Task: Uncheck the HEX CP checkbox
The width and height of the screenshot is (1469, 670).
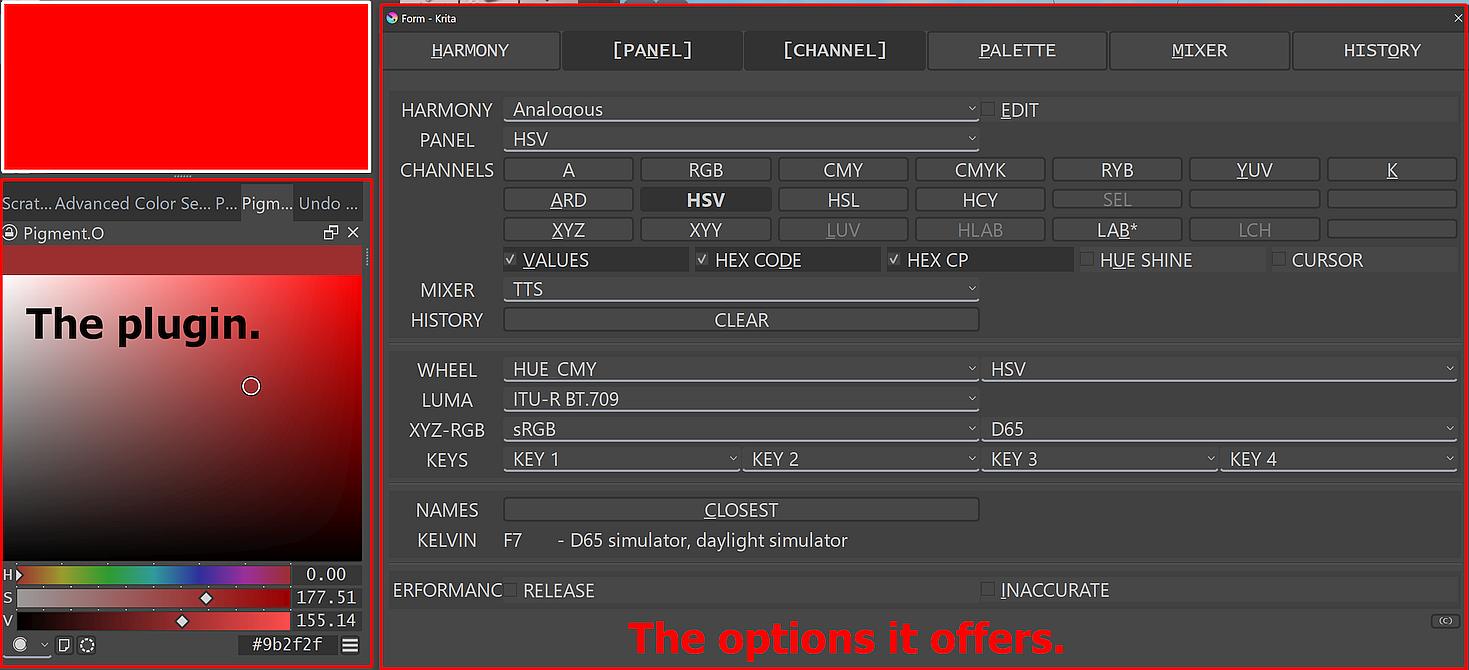Action: pos(895,260)
